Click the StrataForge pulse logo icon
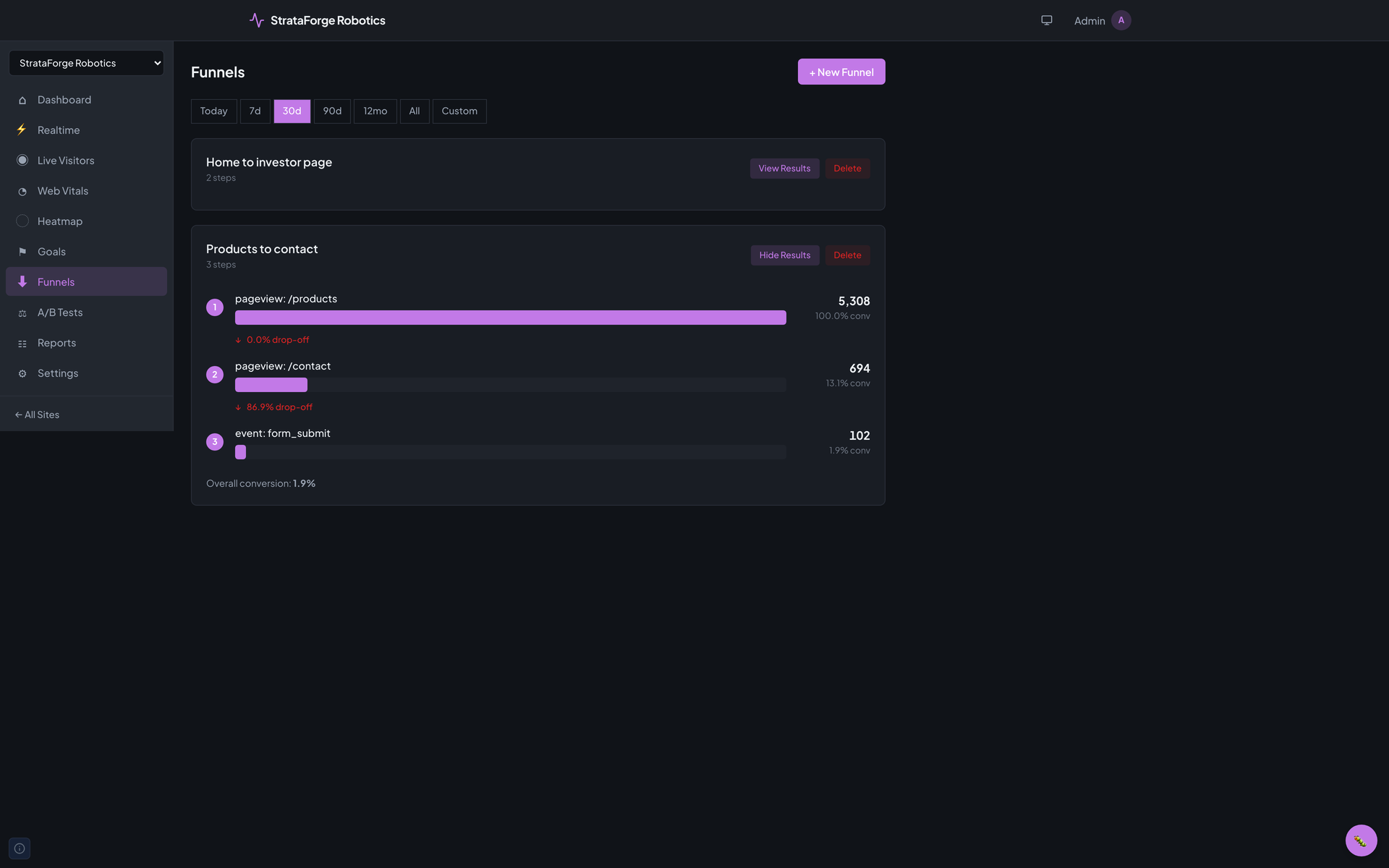Image resolution: width=1389 pixels, height=868 pixels. (x=256, y=20)
